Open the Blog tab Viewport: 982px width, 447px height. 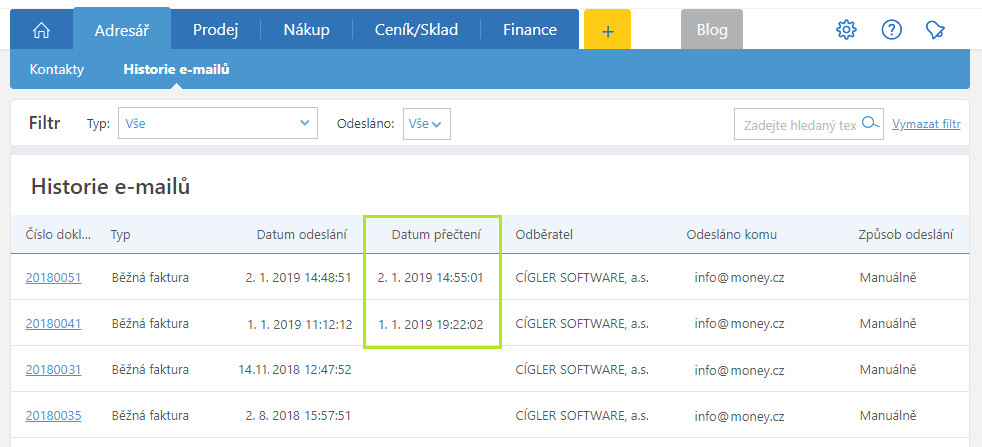712,29
